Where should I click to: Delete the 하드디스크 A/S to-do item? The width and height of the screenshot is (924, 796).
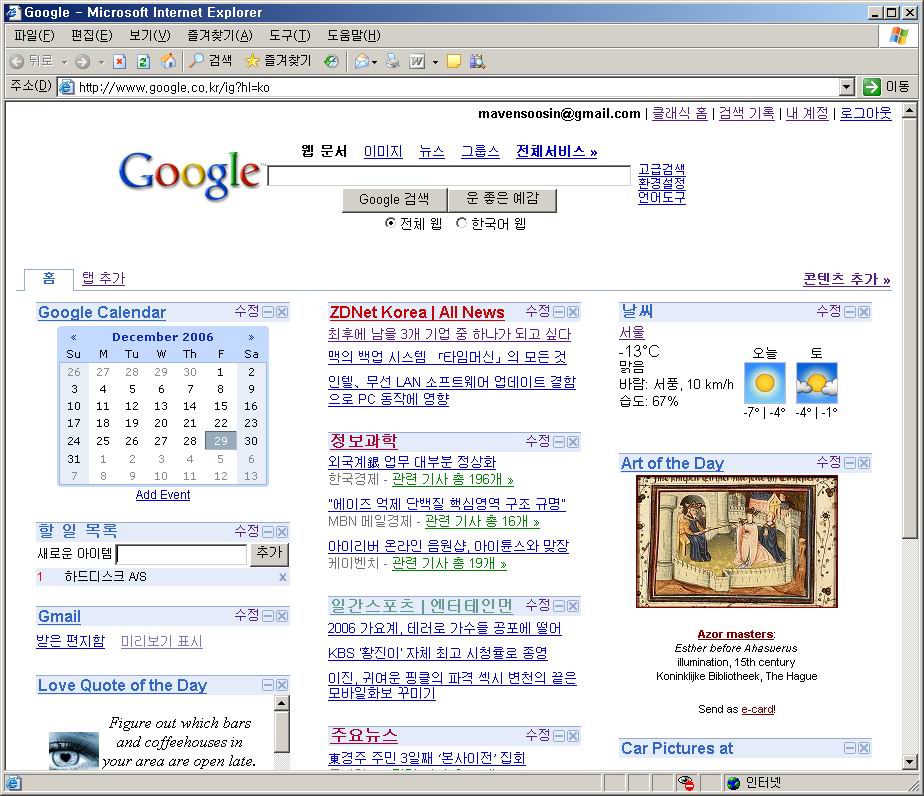click(283, 577)
